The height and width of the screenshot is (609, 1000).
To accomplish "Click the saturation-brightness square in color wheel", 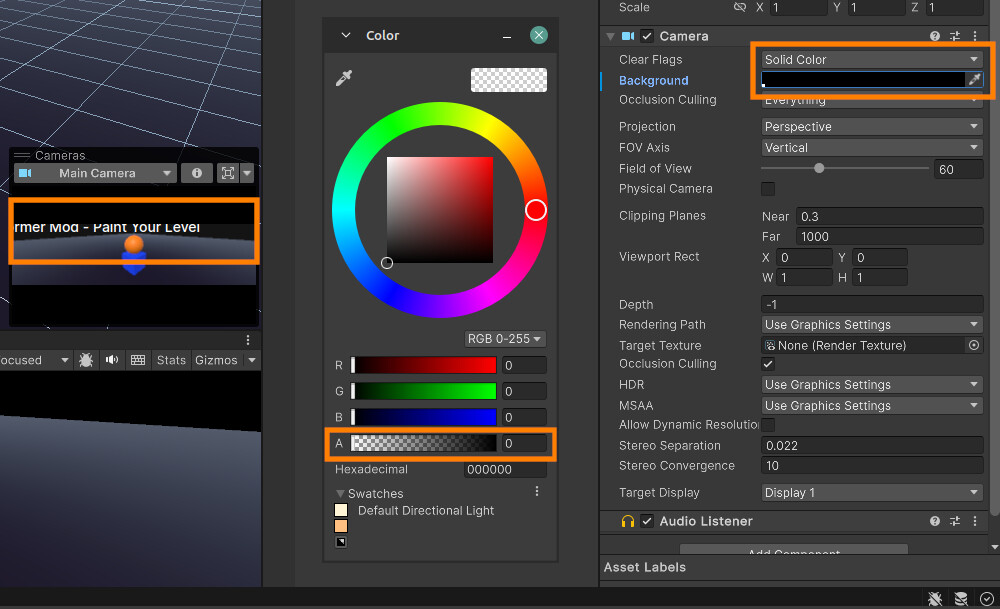I will (x=440, y=210).
